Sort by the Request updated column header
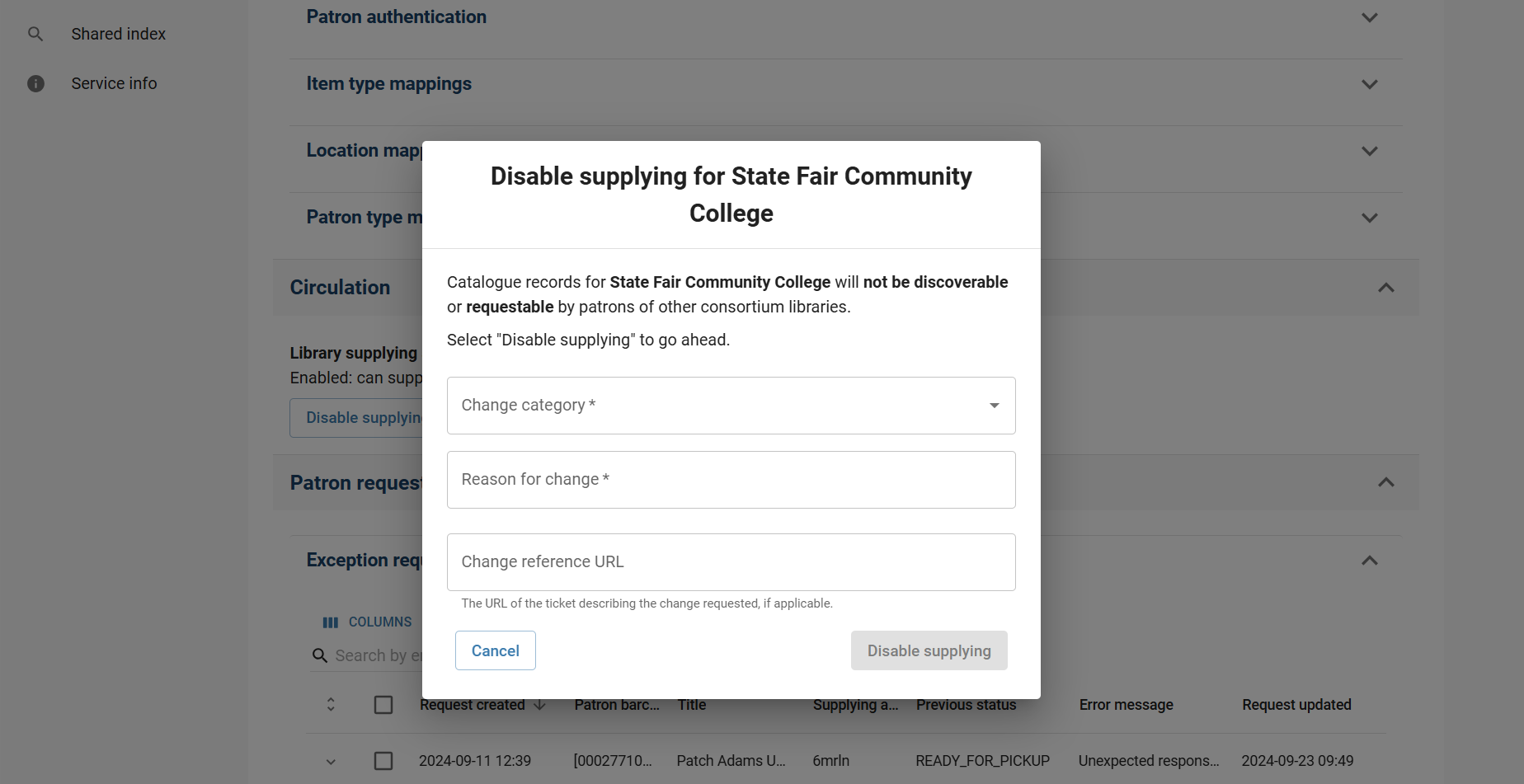Viewport: 1524px width, 784px height. tap(1296, 705)
